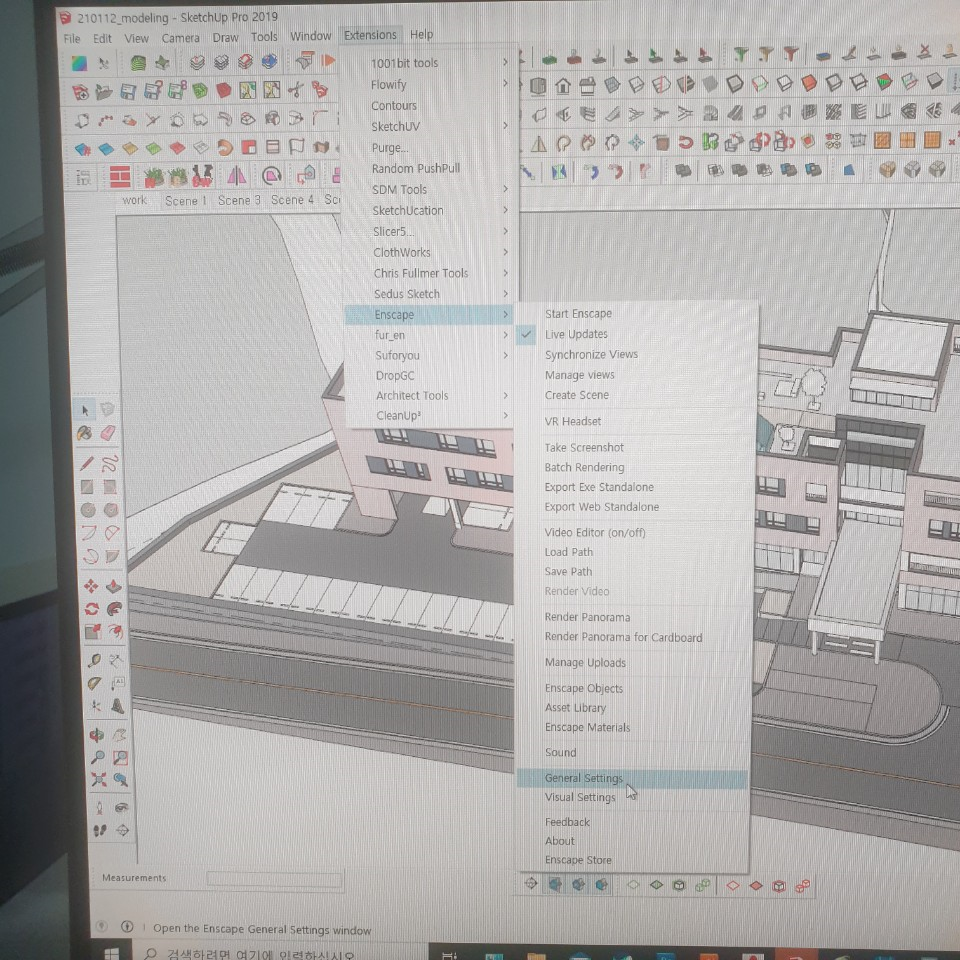Activate the pencil Line tool
The width and height of the screenshot is (960, 960).
pyautogui.click(x=87, y=463)
